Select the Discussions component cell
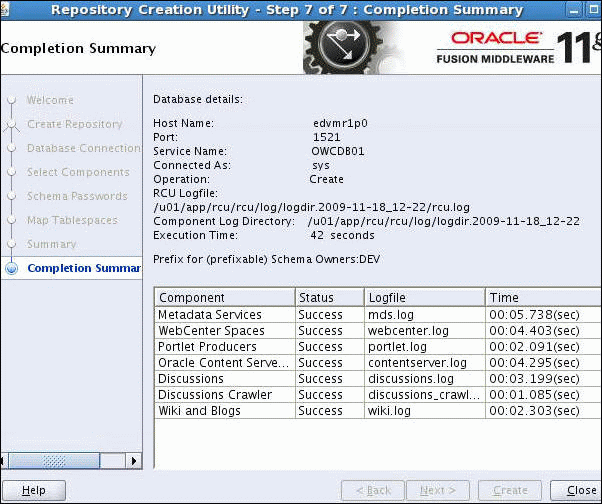Screen dimensions: 602x504 [x=225, y=379]
